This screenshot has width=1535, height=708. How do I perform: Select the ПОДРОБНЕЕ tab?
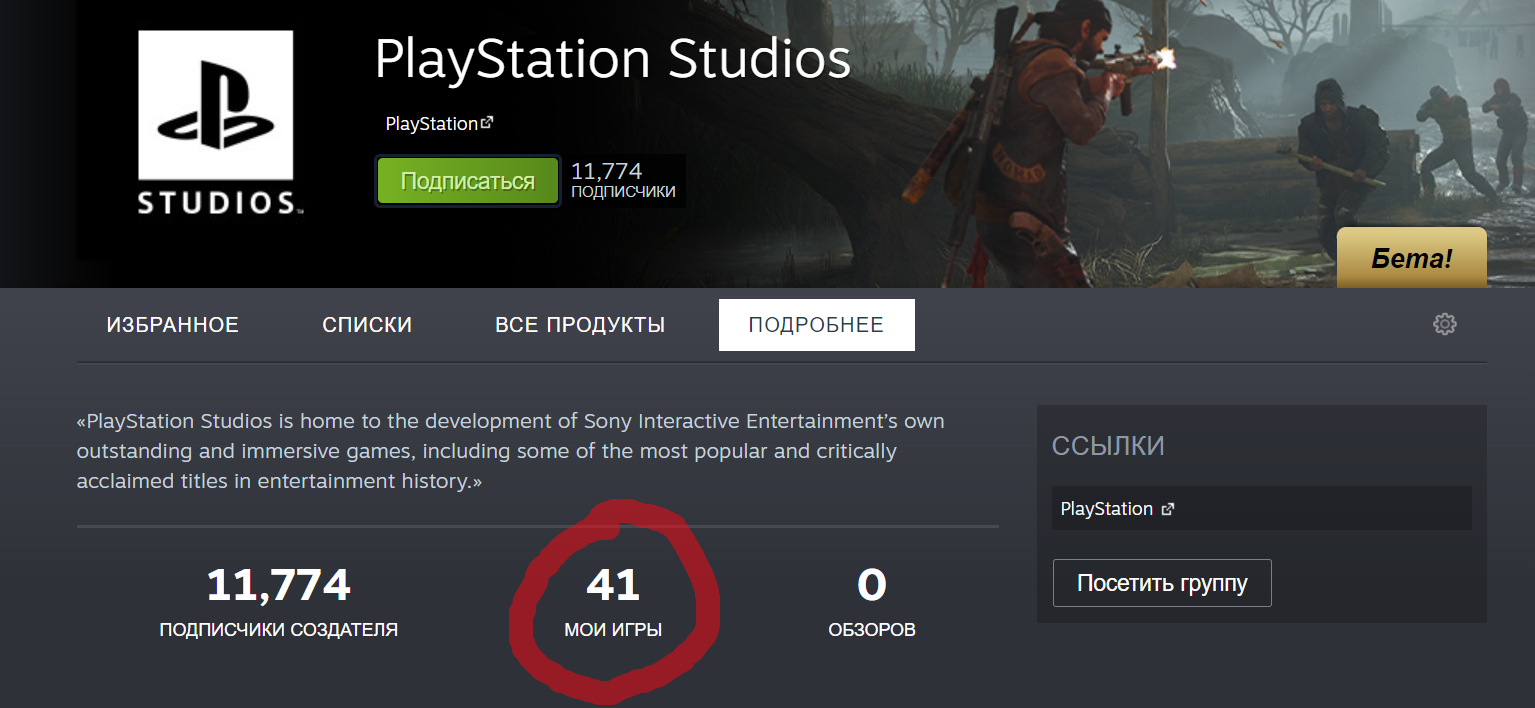click(816, 325)
